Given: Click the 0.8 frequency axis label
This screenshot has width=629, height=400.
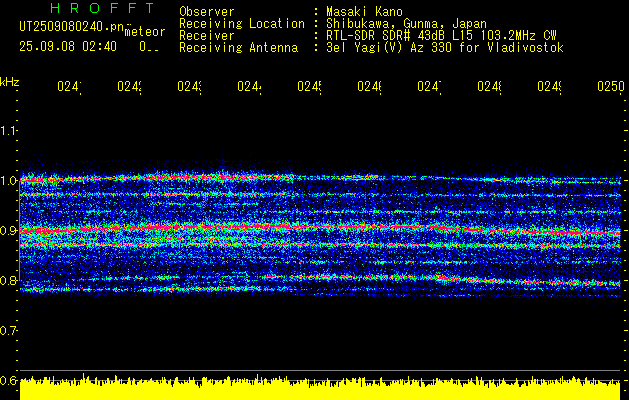Looking at the screenshot, I should (x=8, y=280).
